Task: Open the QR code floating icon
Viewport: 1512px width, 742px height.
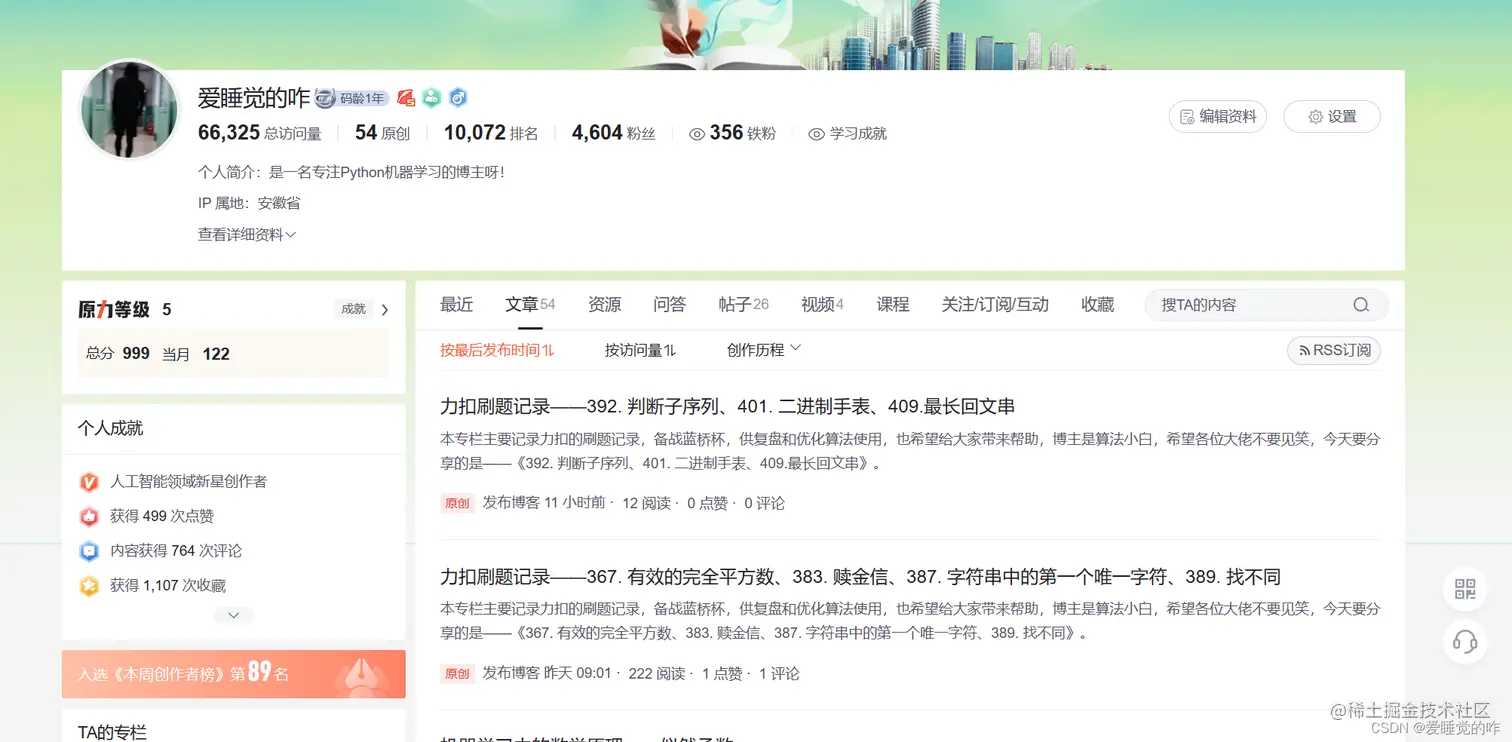Action: (x=1465, y=590)
